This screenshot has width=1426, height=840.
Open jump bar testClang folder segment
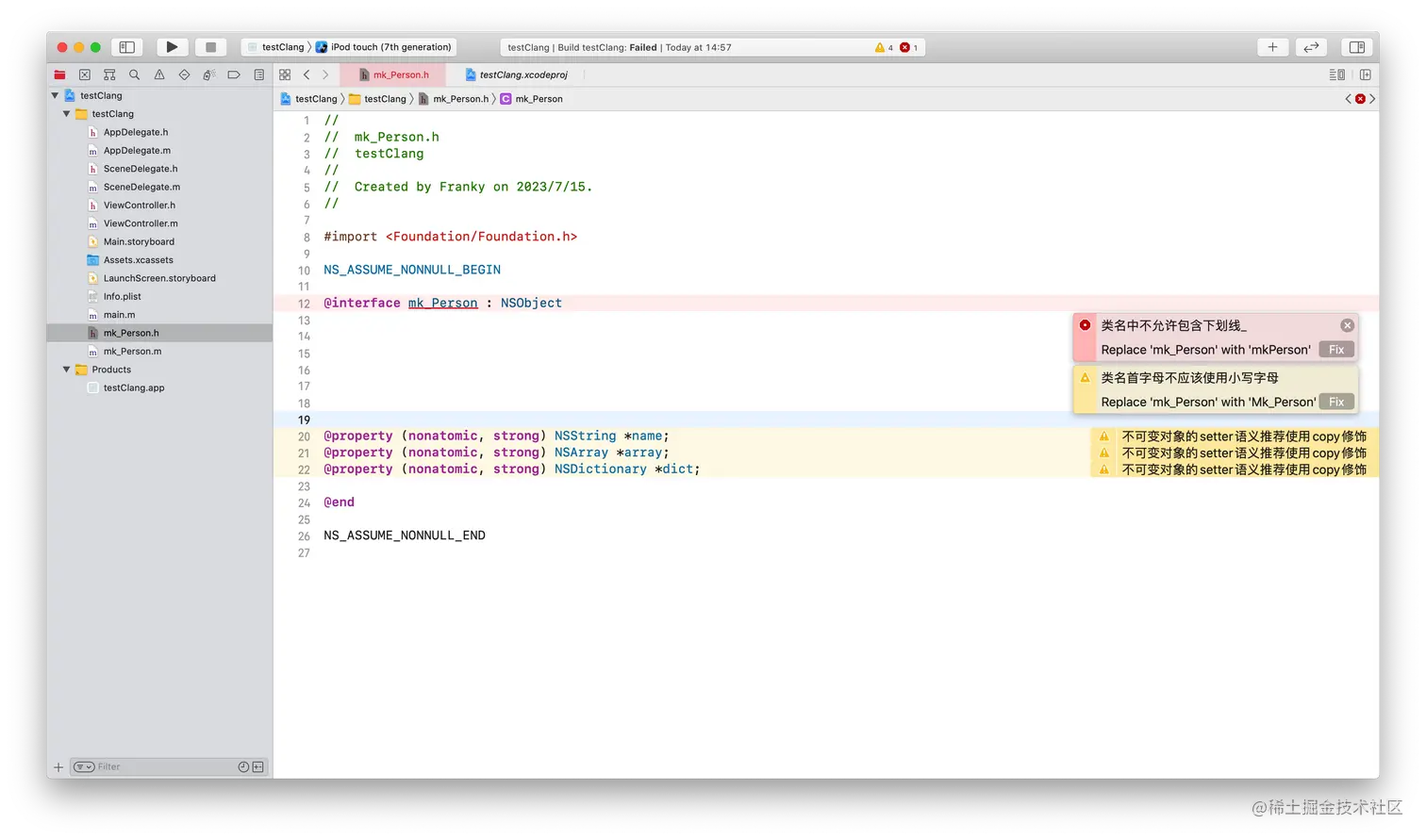pos(377,99)
